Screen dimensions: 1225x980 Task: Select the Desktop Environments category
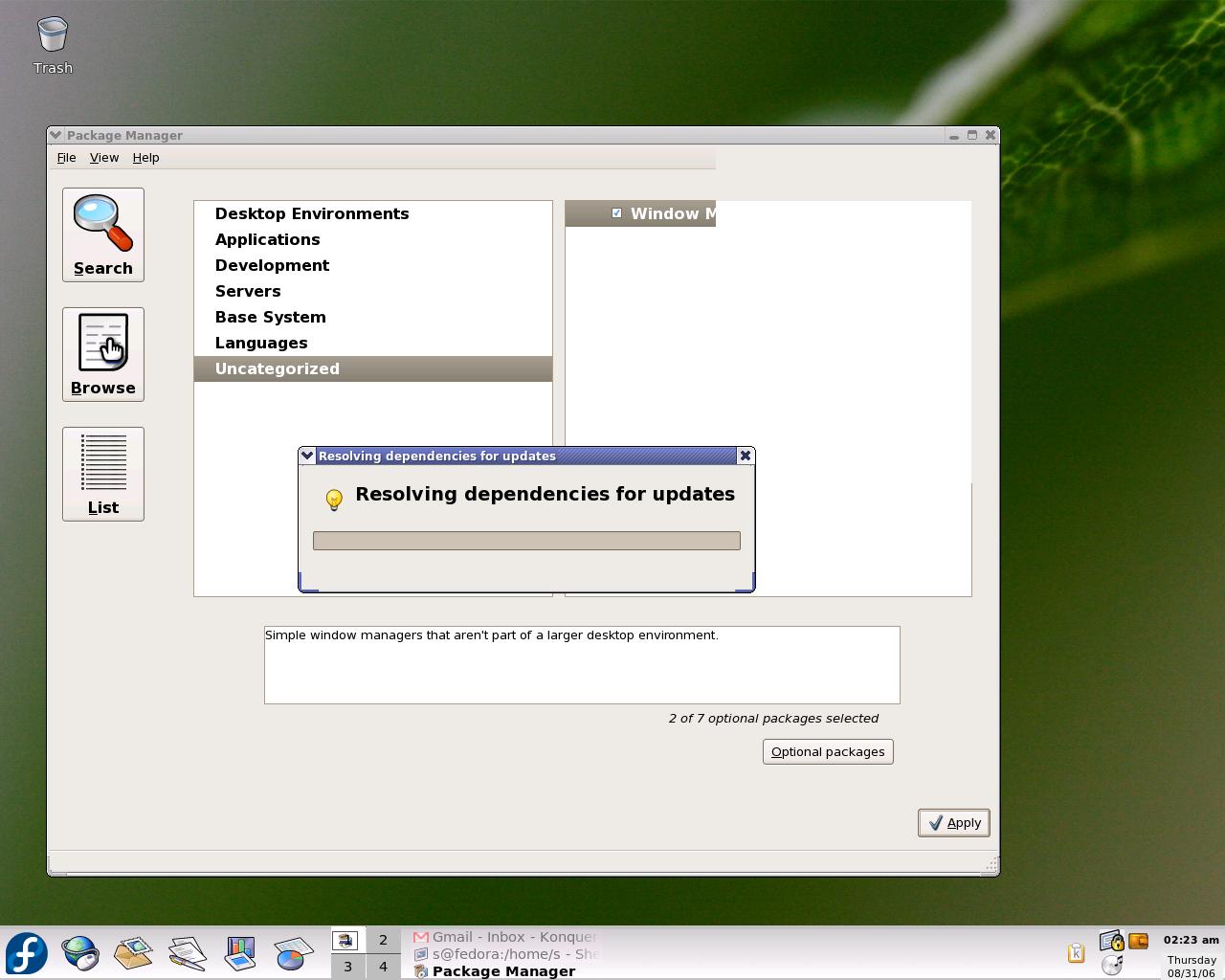click(x=373, y=213)
